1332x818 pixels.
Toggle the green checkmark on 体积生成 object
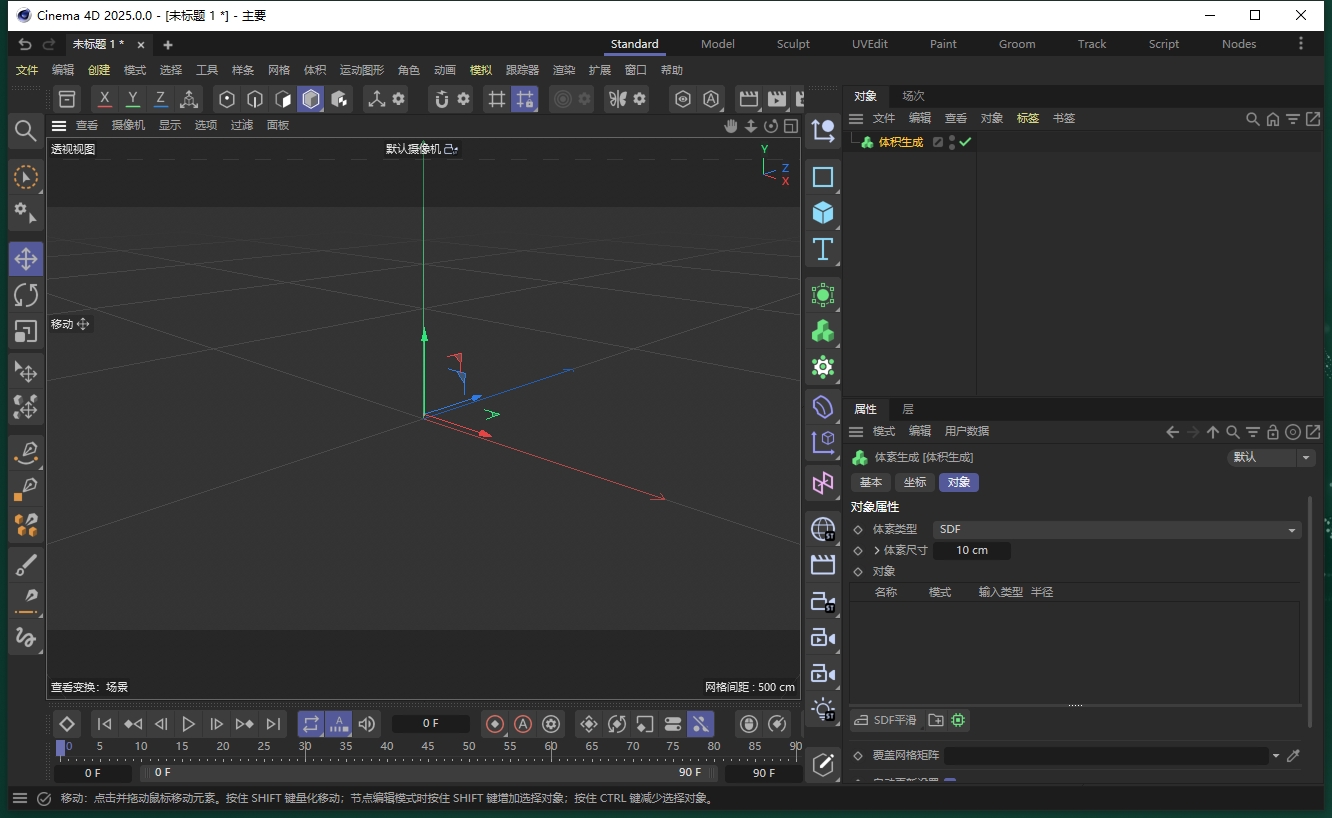pyautogui.click(x=964, y=142)
